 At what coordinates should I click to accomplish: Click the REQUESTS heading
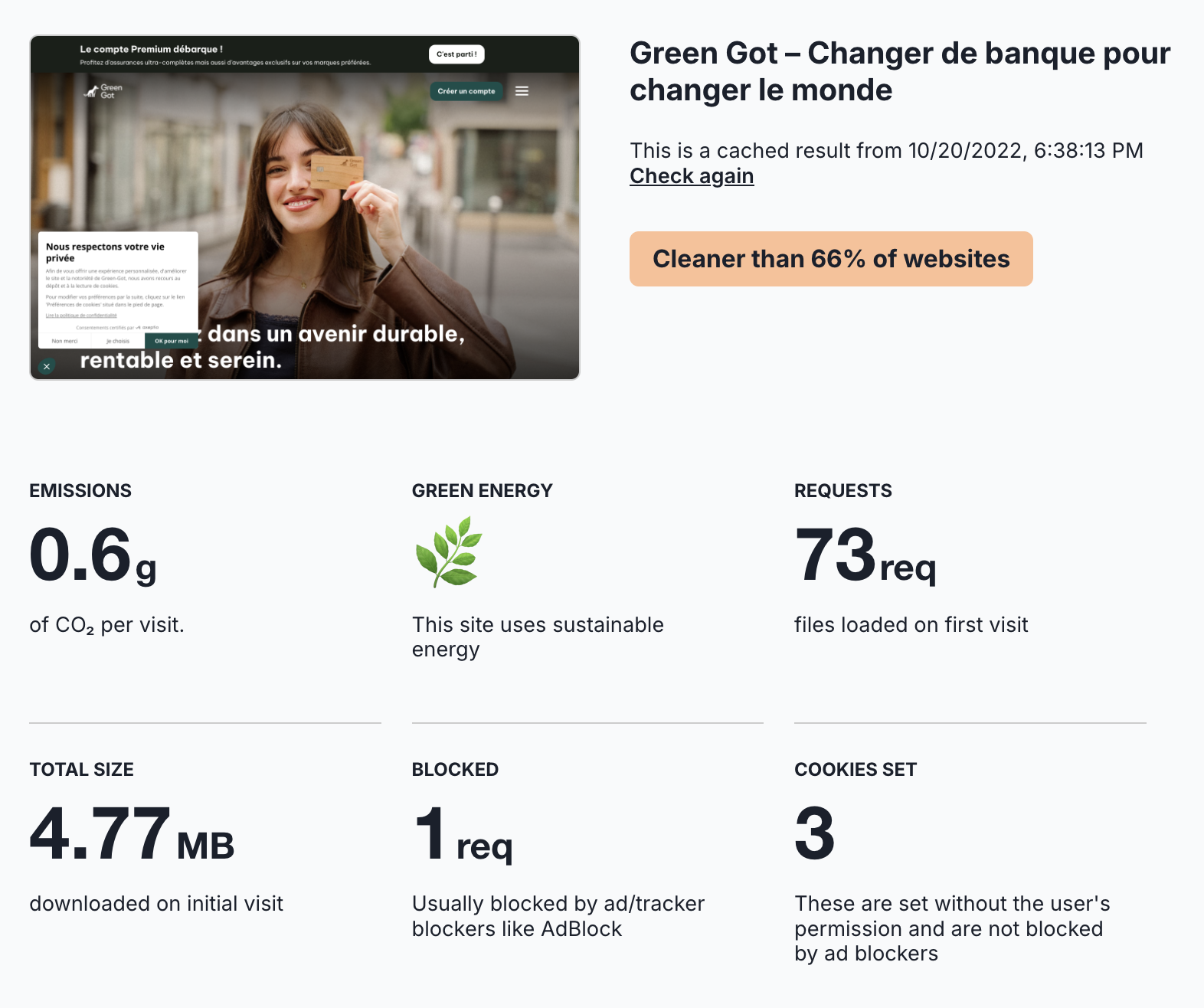click(843, 491)
